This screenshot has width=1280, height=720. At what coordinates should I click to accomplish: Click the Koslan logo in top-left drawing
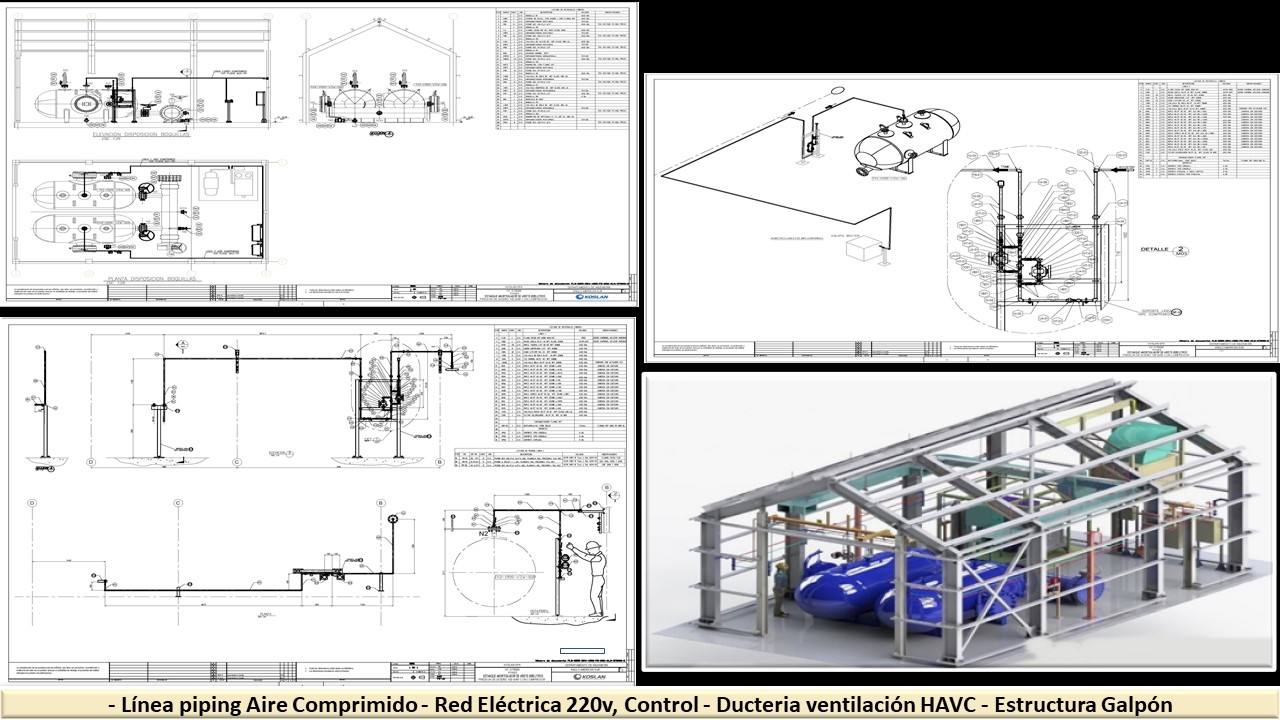click(x=599, y=296)
